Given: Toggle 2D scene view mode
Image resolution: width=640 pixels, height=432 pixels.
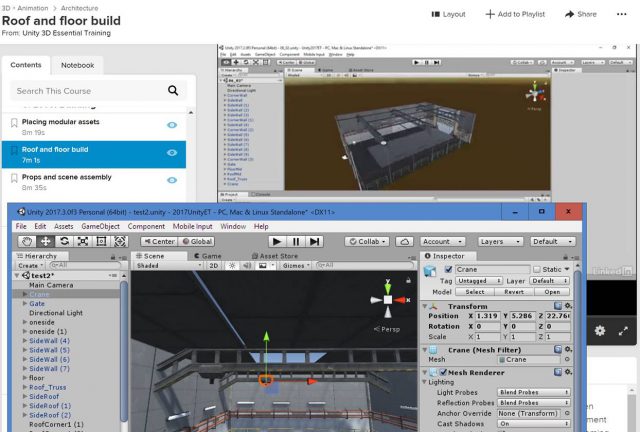Looking at the screenshot, I should [x=213, y=265].
